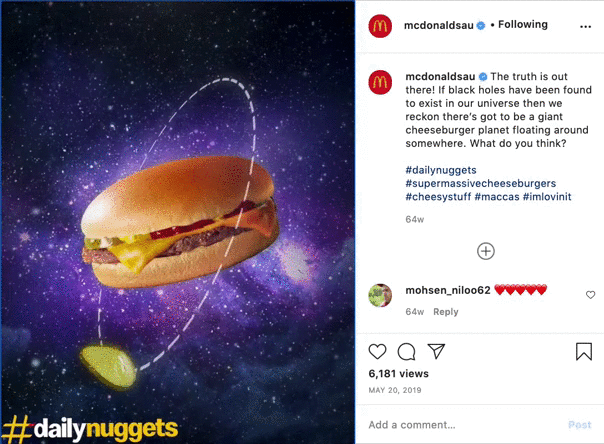Open the #supermassivecheeseburgers hashtag
Screen dimensions: 604x444
480,183
